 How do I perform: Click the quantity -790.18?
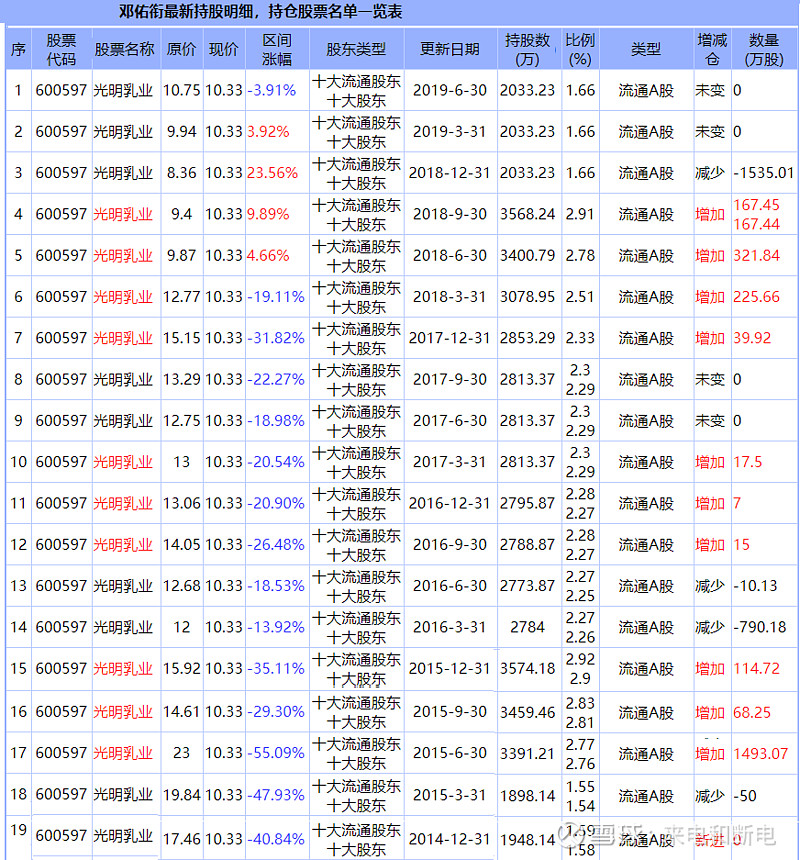point(760,627)
